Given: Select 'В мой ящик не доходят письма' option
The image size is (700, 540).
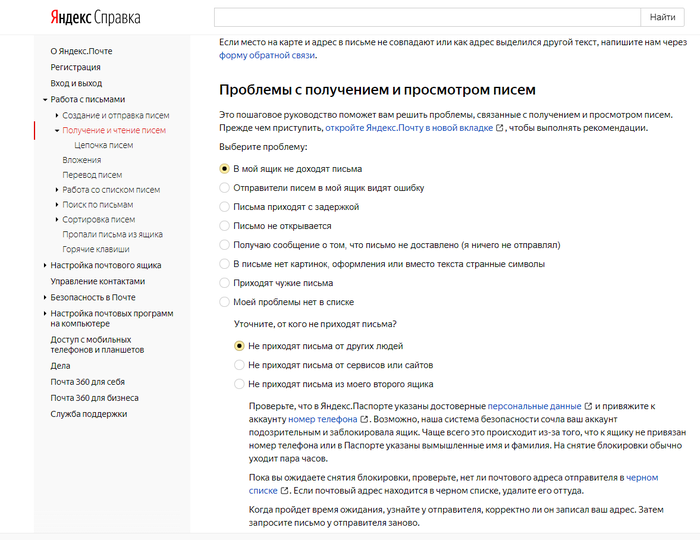Looking at the screenshot, I should [x=225, y=168].
